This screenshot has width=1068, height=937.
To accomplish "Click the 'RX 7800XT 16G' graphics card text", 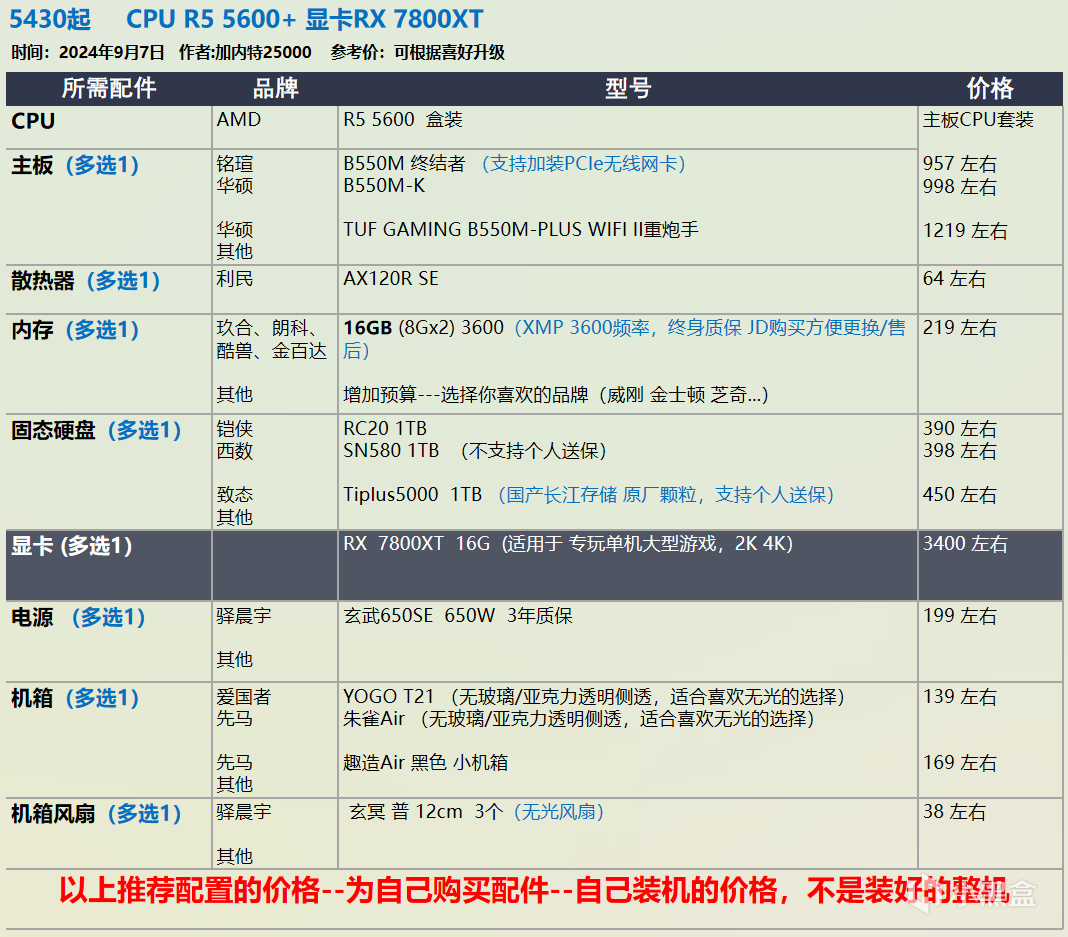I will pyautogui.click(x=417, y=543).
